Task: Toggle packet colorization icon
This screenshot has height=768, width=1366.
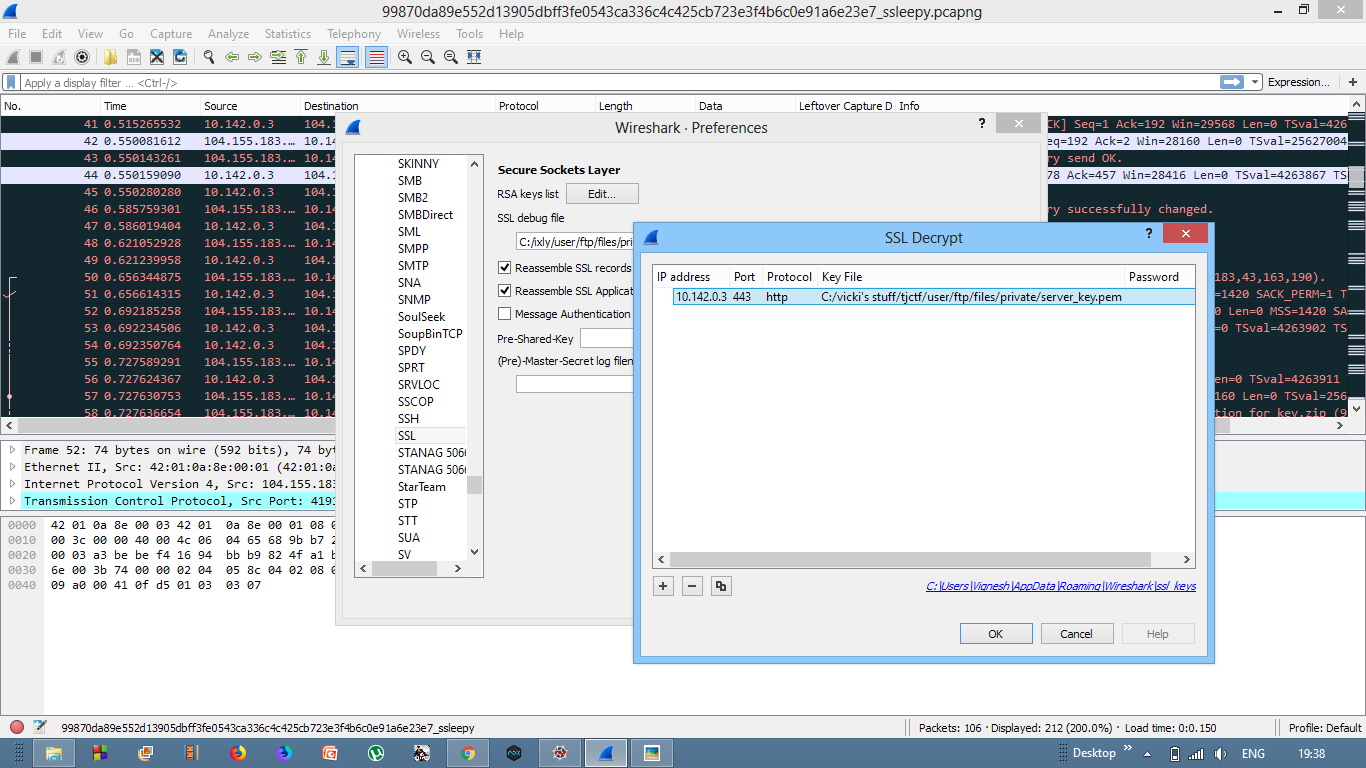Action: coord(376,57)
